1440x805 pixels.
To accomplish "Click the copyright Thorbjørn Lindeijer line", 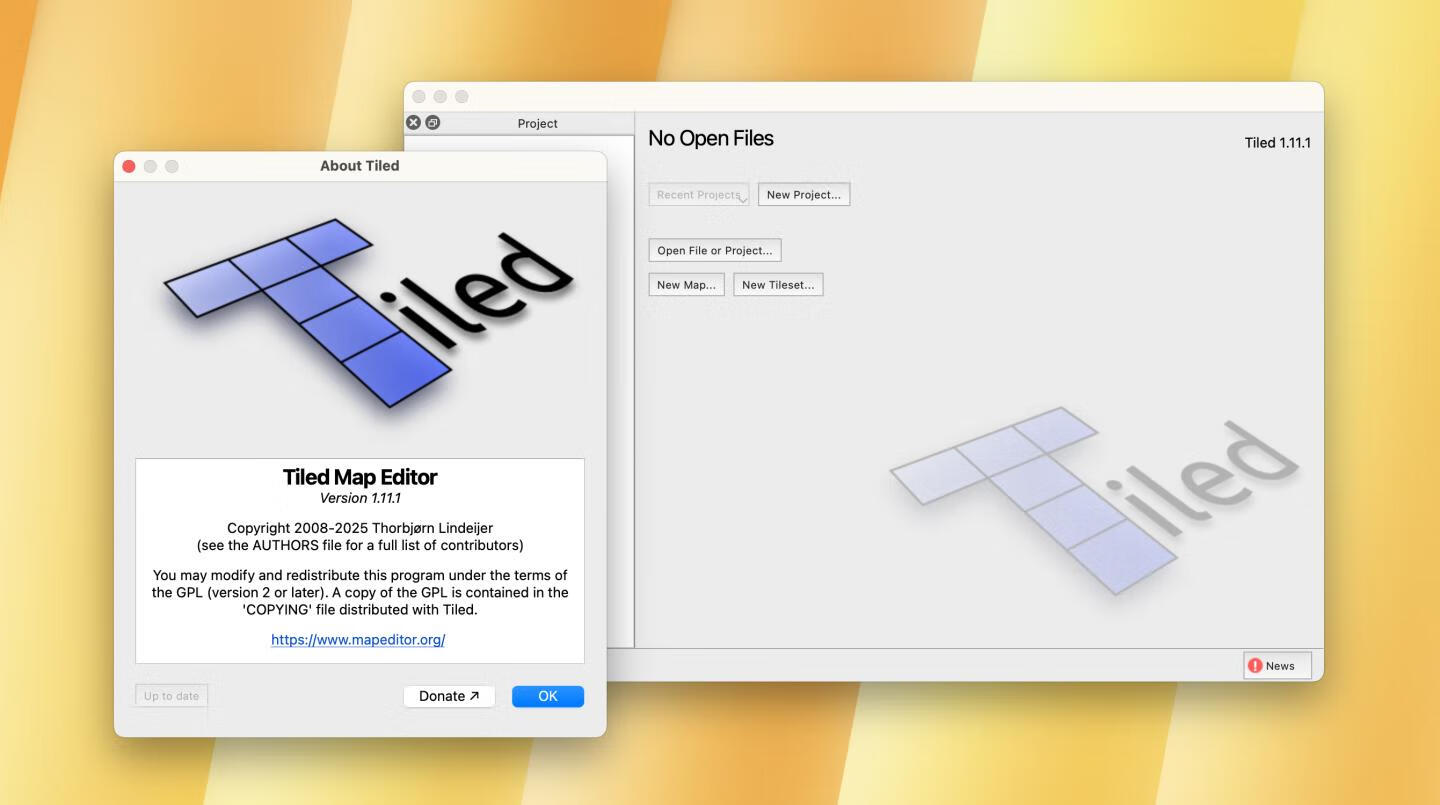I will [x=360, y=528].
